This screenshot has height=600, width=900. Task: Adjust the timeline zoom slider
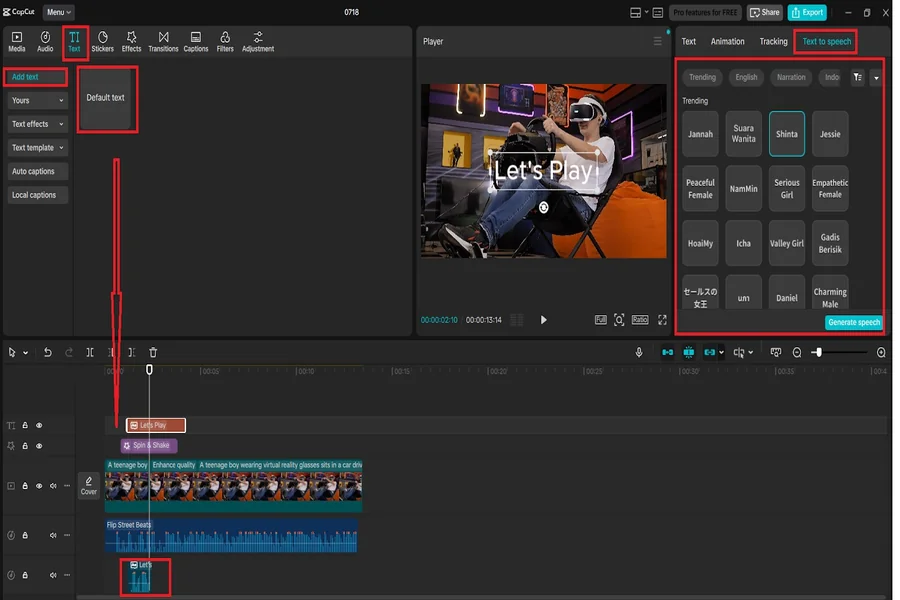818,353
